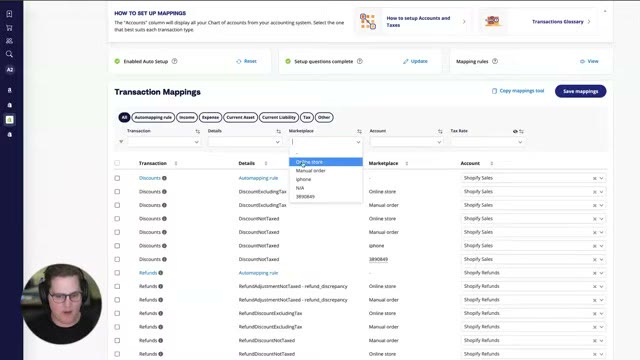Click the collapse arrow at top-right of help banner
This screenshot has width=640, height=360.
[x=605, y=11]
